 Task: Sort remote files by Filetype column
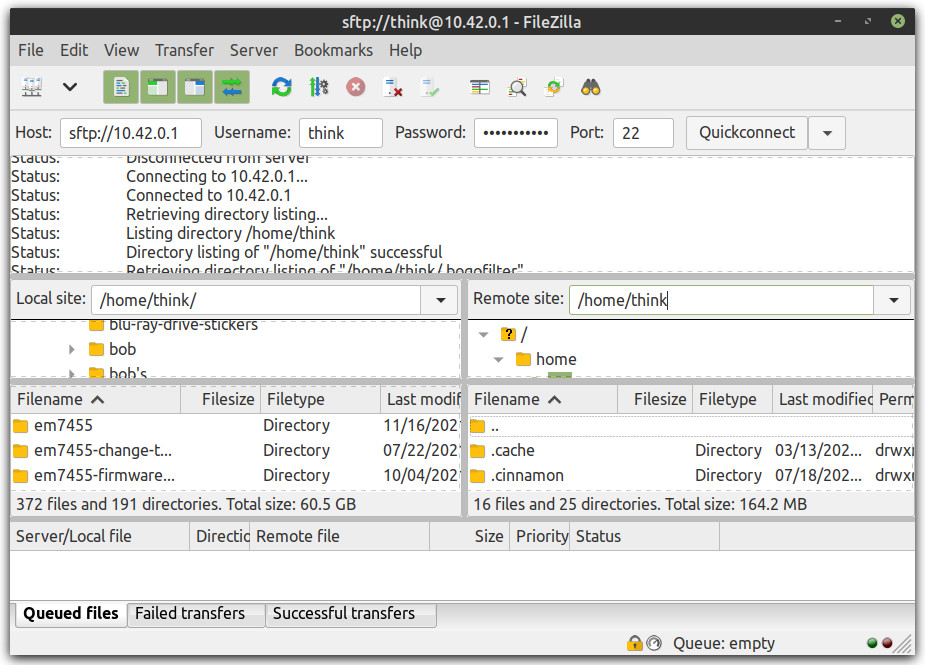click(x=732, y=399)
